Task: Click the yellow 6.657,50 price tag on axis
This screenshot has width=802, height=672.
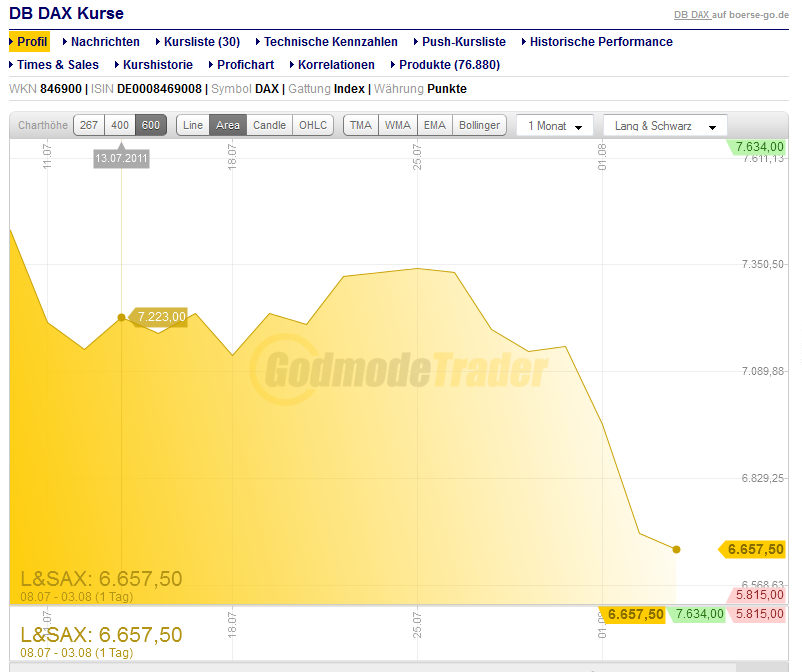Action: (752, 549)
